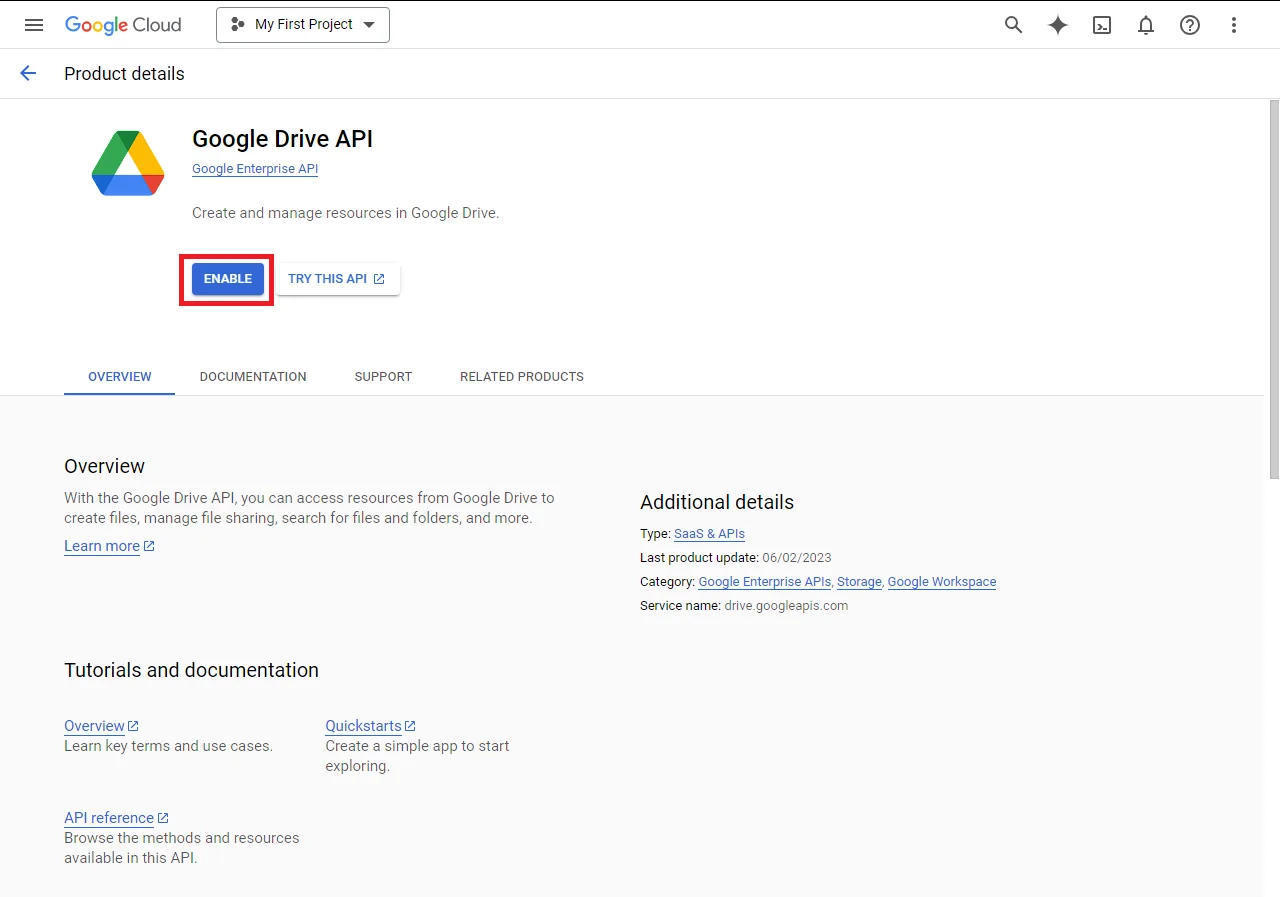Viewport: 1280px width, 897px height.
Task: Activate the Cloud Shell terminal icon
Action: tap(1102, 25)
